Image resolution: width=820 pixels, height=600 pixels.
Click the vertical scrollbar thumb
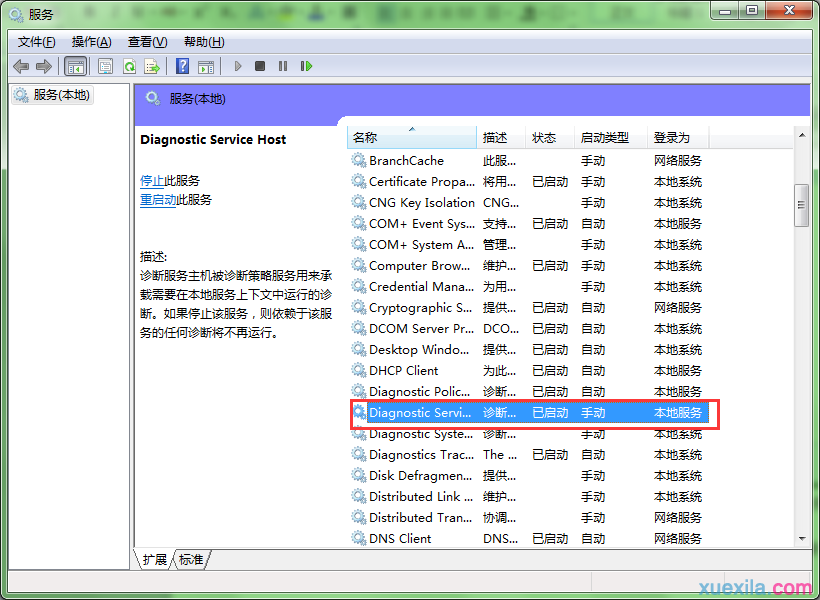pyautogui.click(x=801, y=205)
